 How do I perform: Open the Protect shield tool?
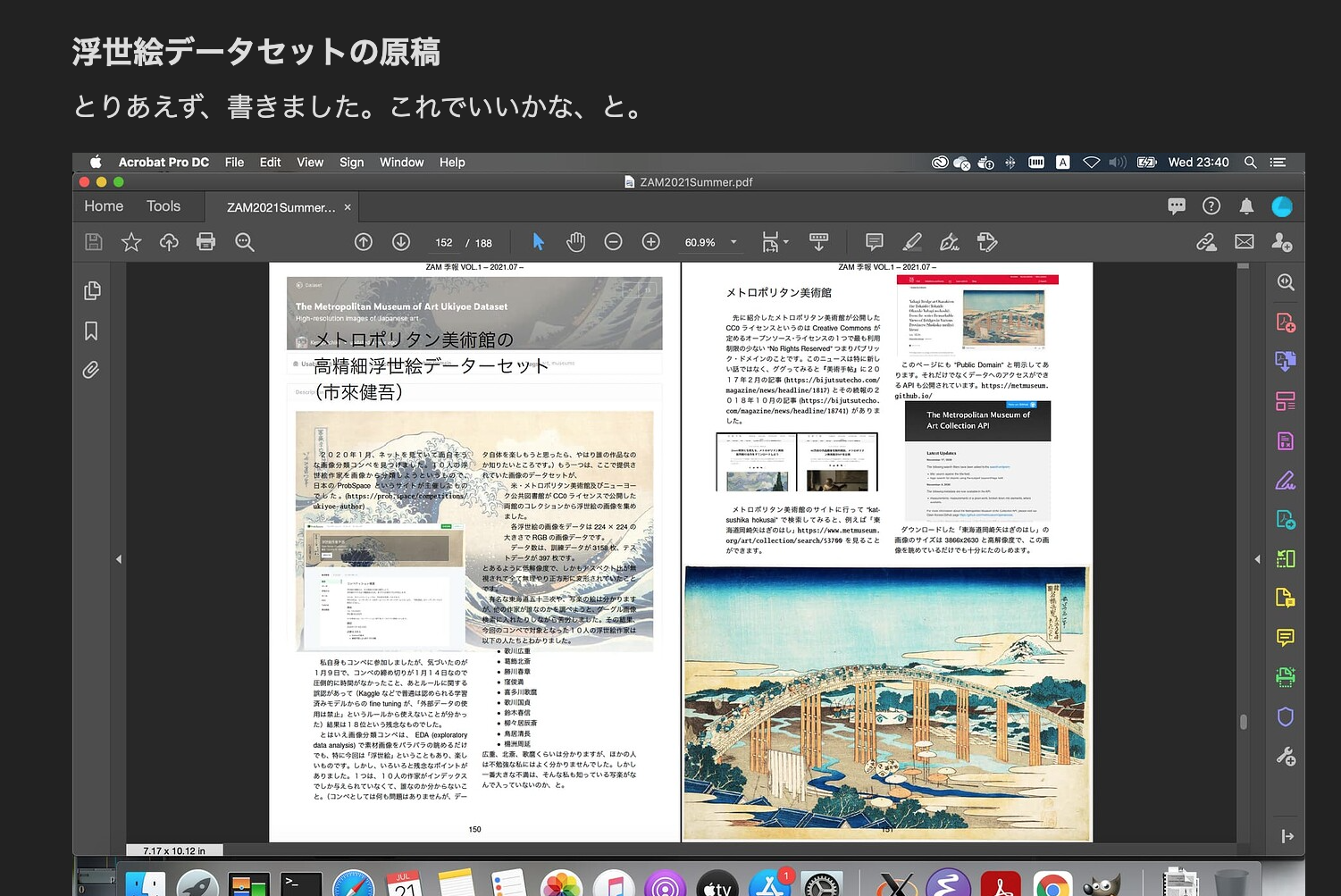tap(1286, 716)
